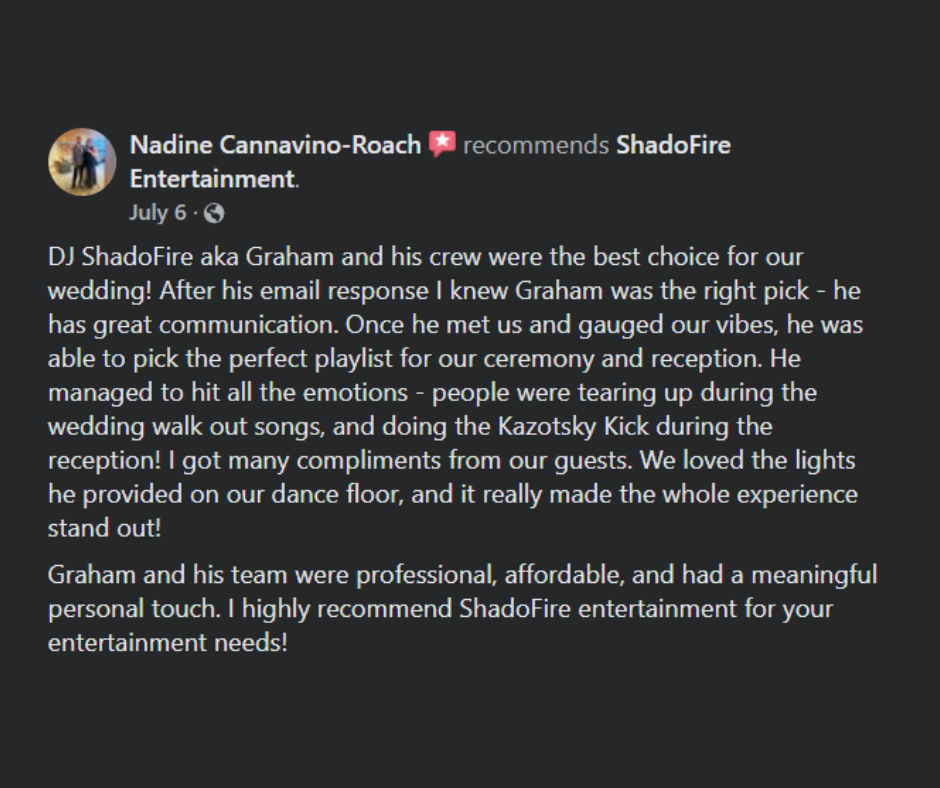Click the dot separator after July 6
The width and height of the screenshot is (940, 788).
[195, 213]
